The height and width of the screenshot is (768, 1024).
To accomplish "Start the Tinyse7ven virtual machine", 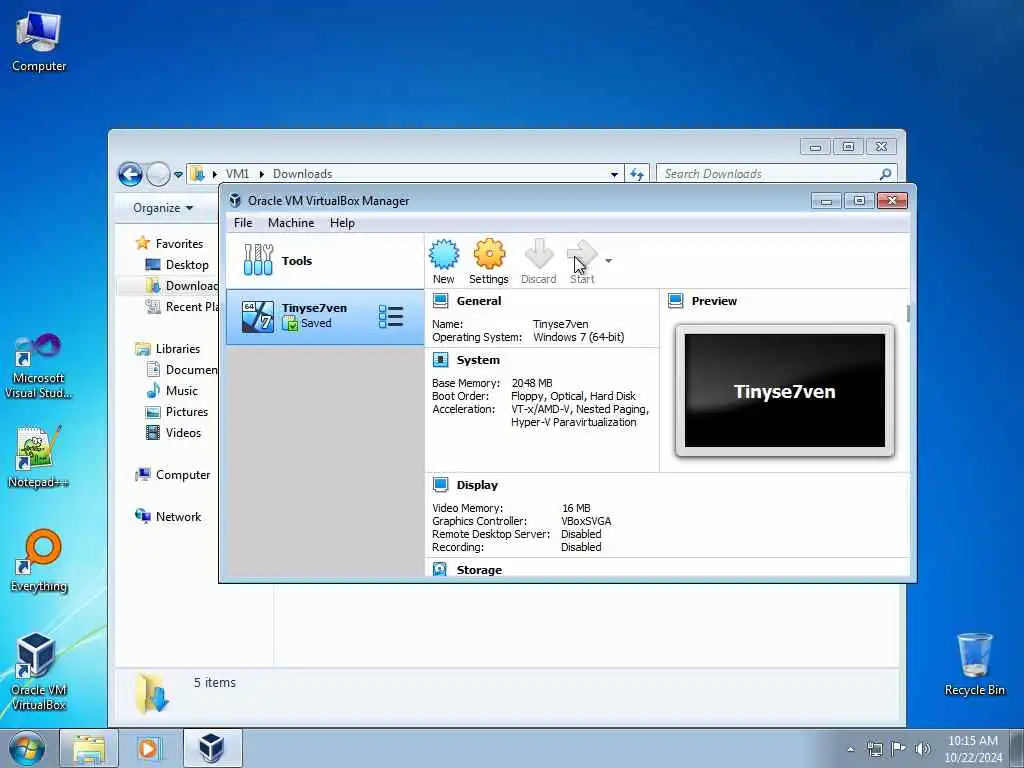I will tap(582, 261).
